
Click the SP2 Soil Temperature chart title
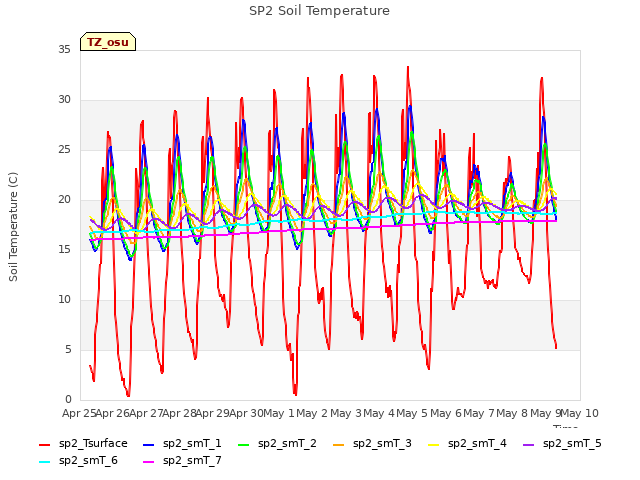[x=319, y=11]
